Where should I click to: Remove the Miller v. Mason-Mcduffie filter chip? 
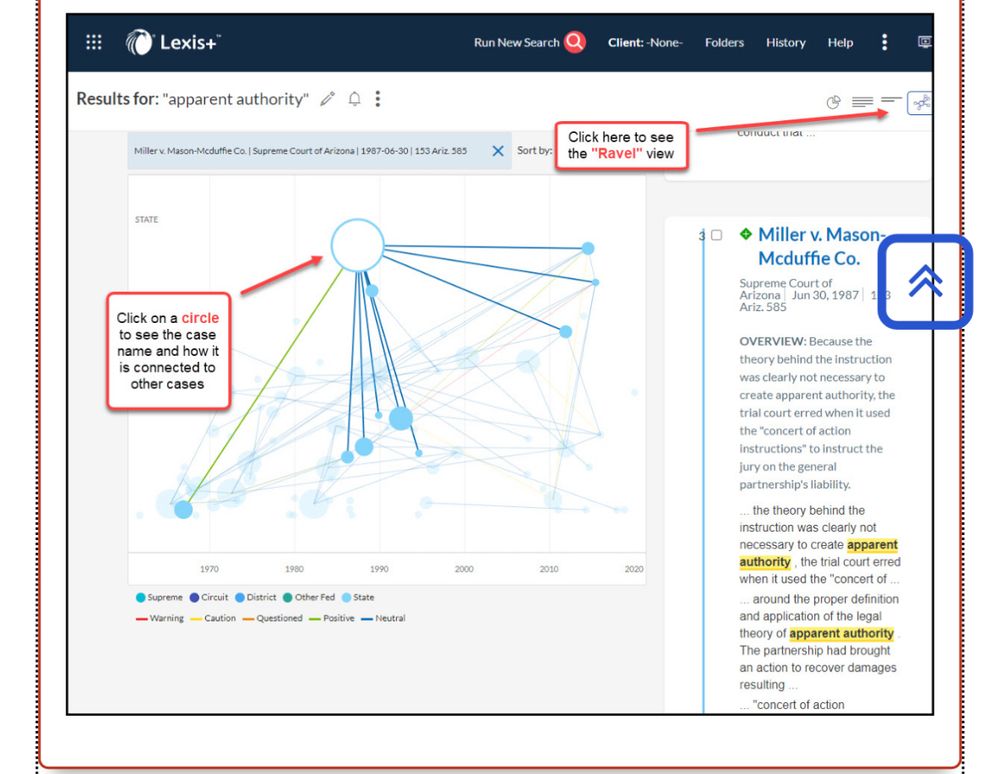click(498, 151)
